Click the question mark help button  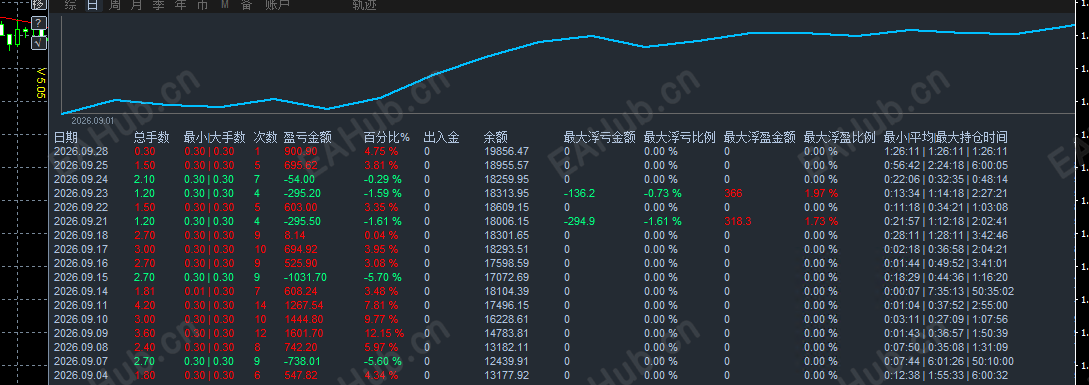pos(40,23)
